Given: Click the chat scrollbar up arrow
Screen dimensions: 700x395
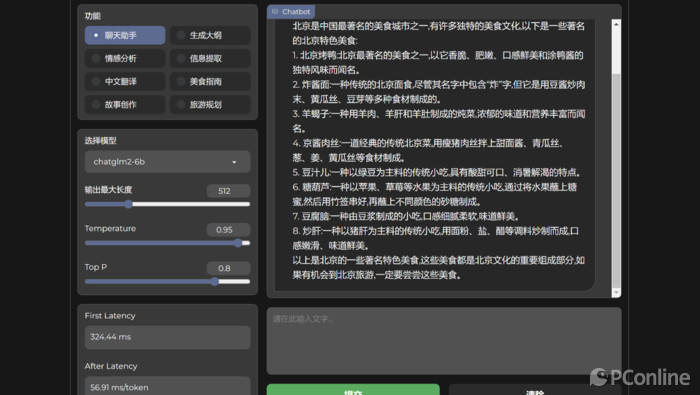Looking at the screenshot, I should coord(616,24).
